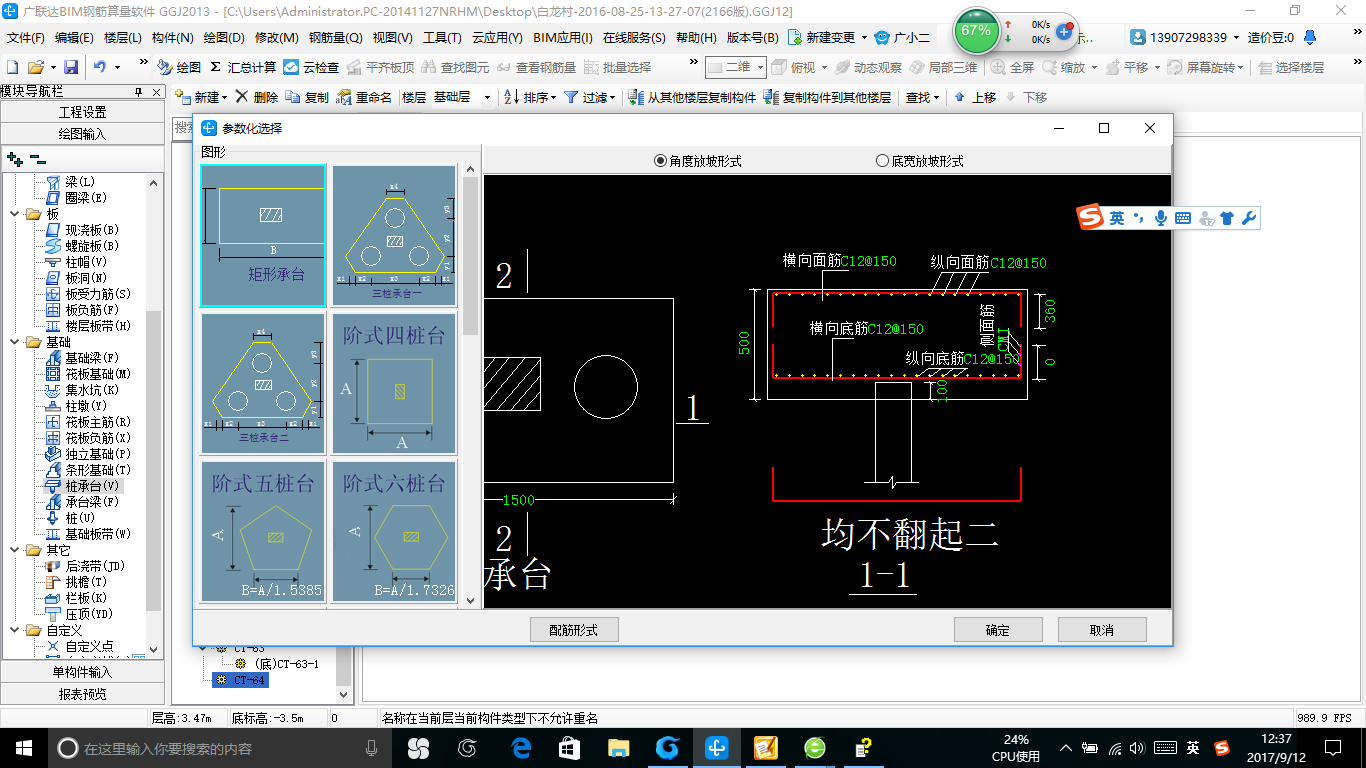1366x768 pixels.
Task: Open the 报表预览 panel section
Action: coord(82,693)
